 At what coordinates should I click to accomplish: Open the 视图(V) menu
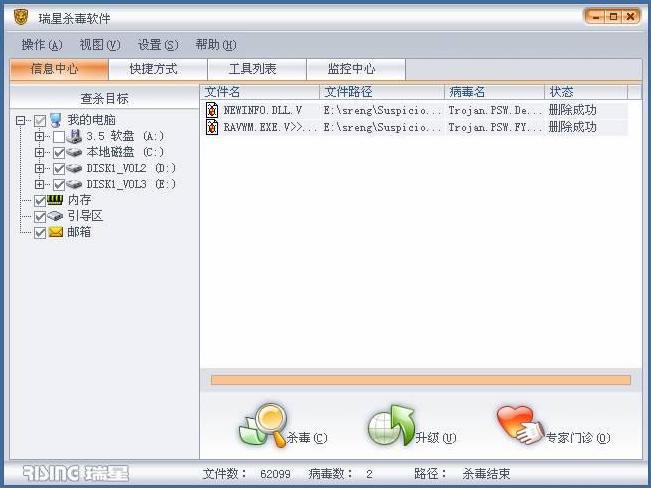tap(100, 44)
